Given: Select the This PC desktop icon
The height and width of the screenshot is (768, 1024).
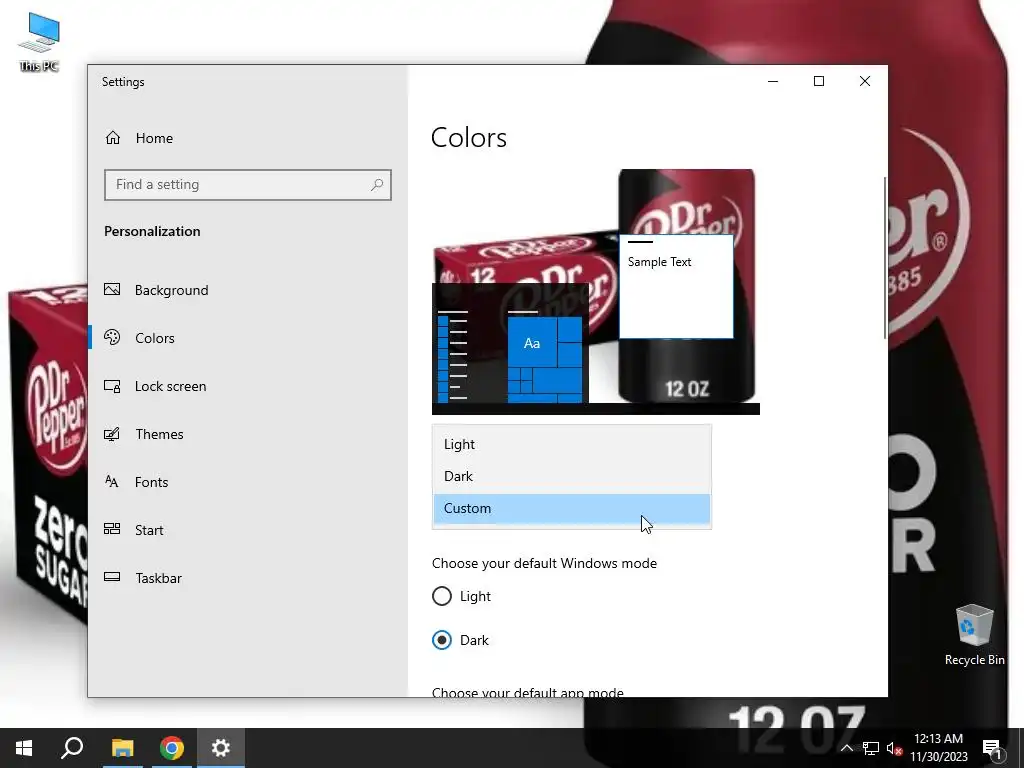Looking at the screenshot, I should 39,42.
